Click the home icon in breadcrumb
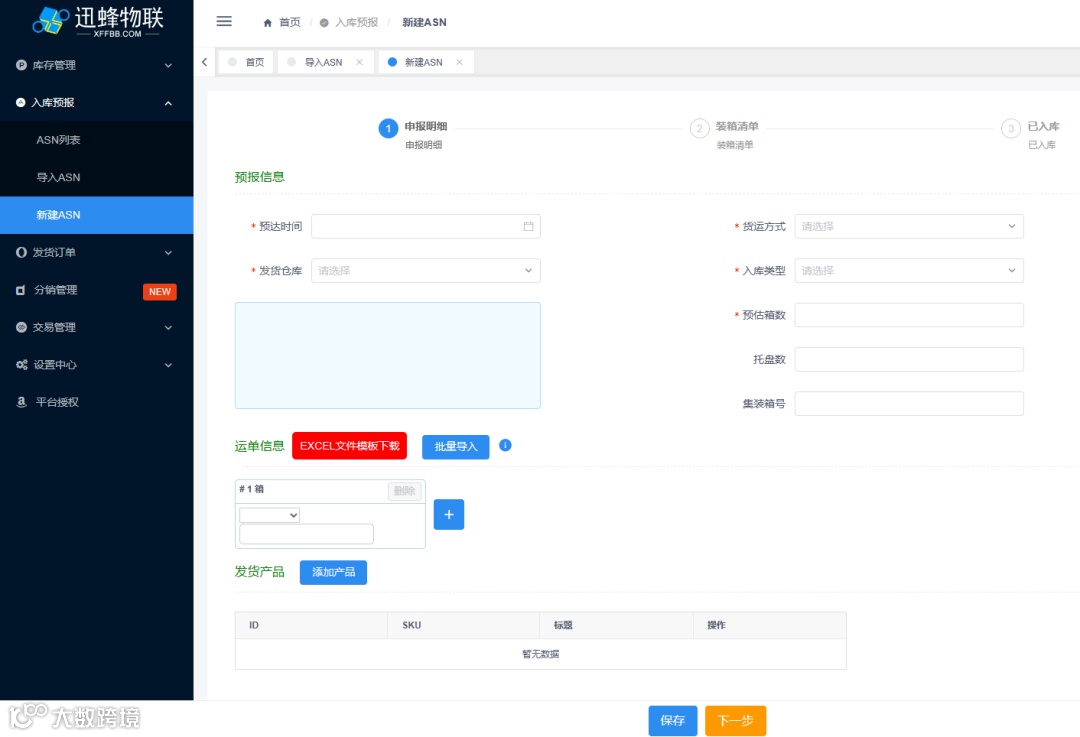The height and width of the screenshot is (737, 1080). pyautogui.click(x=267, y=23)
